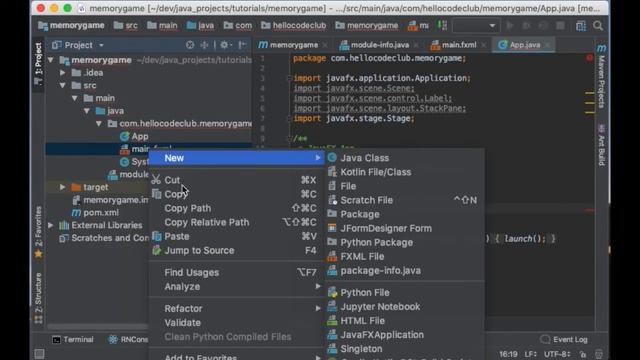Choose Jupyter Notebook item

tap(405, 307)
